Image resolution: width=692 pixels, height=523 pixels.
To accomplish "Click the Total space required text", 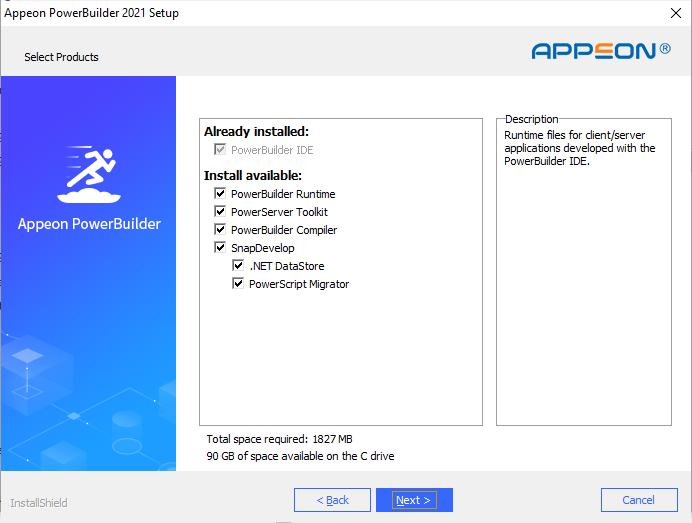I will (279, 439).
